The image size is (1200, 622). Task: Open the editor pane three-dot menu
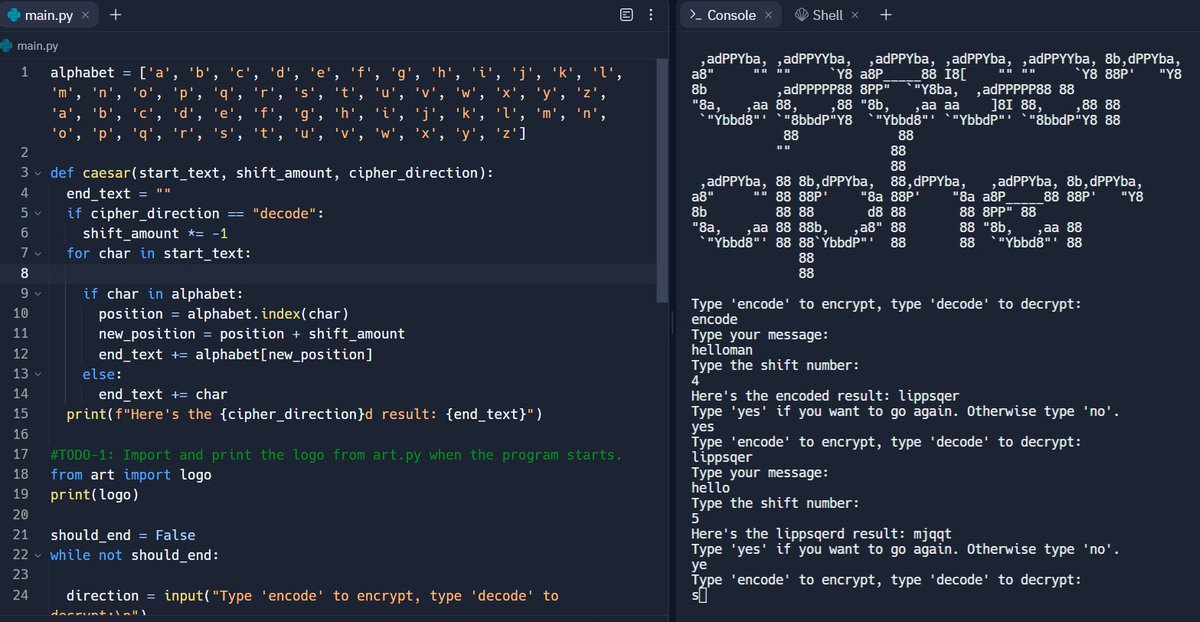[x=652, y=15]
